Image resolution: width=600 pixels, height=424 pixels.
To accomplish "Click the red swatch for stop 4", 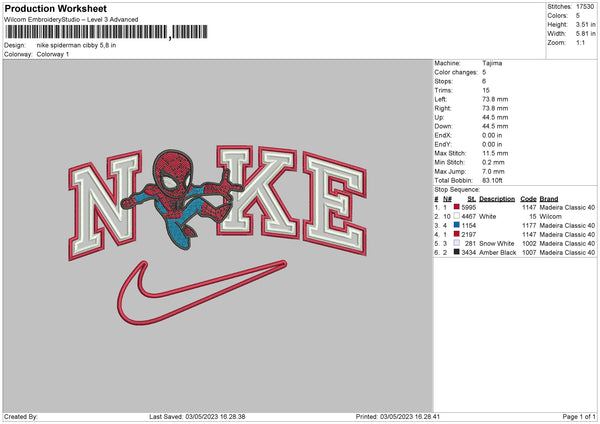I will point(457,234).
